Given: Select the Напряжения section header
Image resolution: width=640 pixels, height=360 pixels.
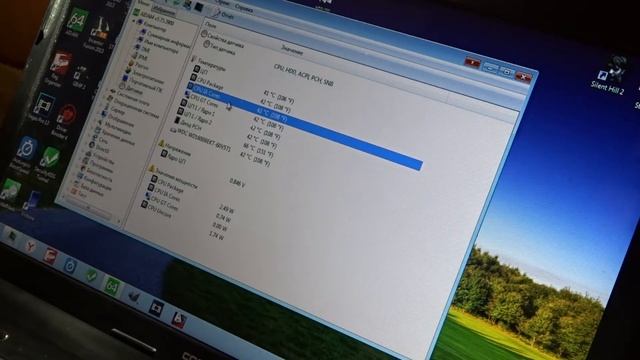Looking at the screenshot, I should [x=174, y=148].
